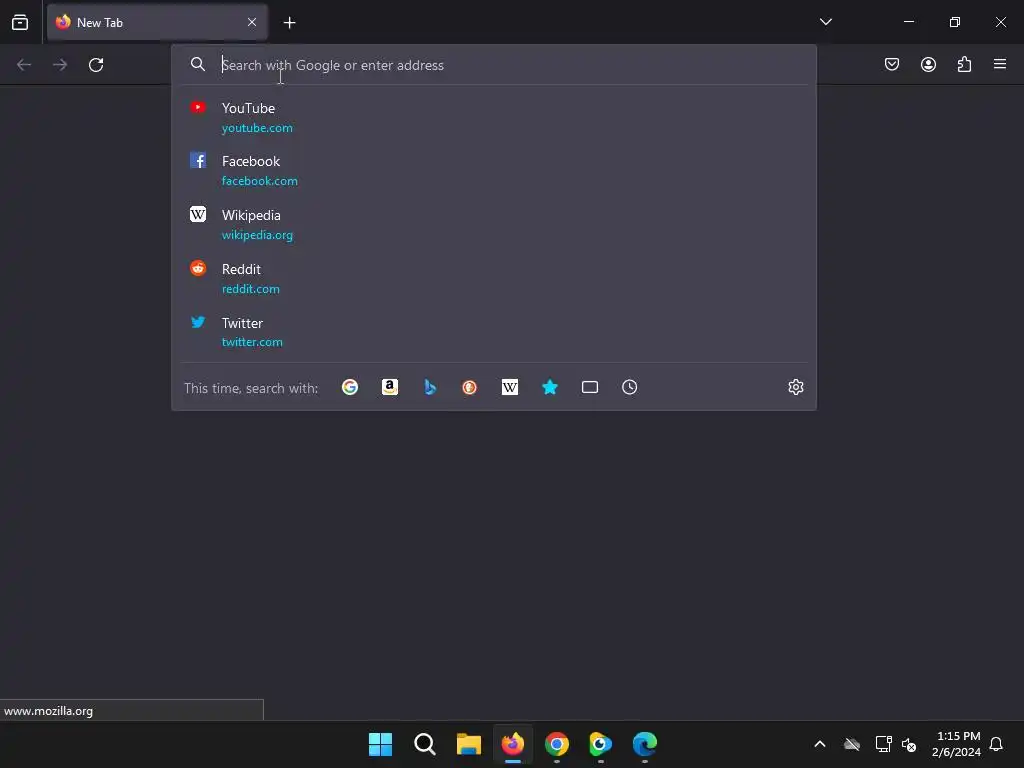Click the Twitter bird favicon

click(198, 322)
